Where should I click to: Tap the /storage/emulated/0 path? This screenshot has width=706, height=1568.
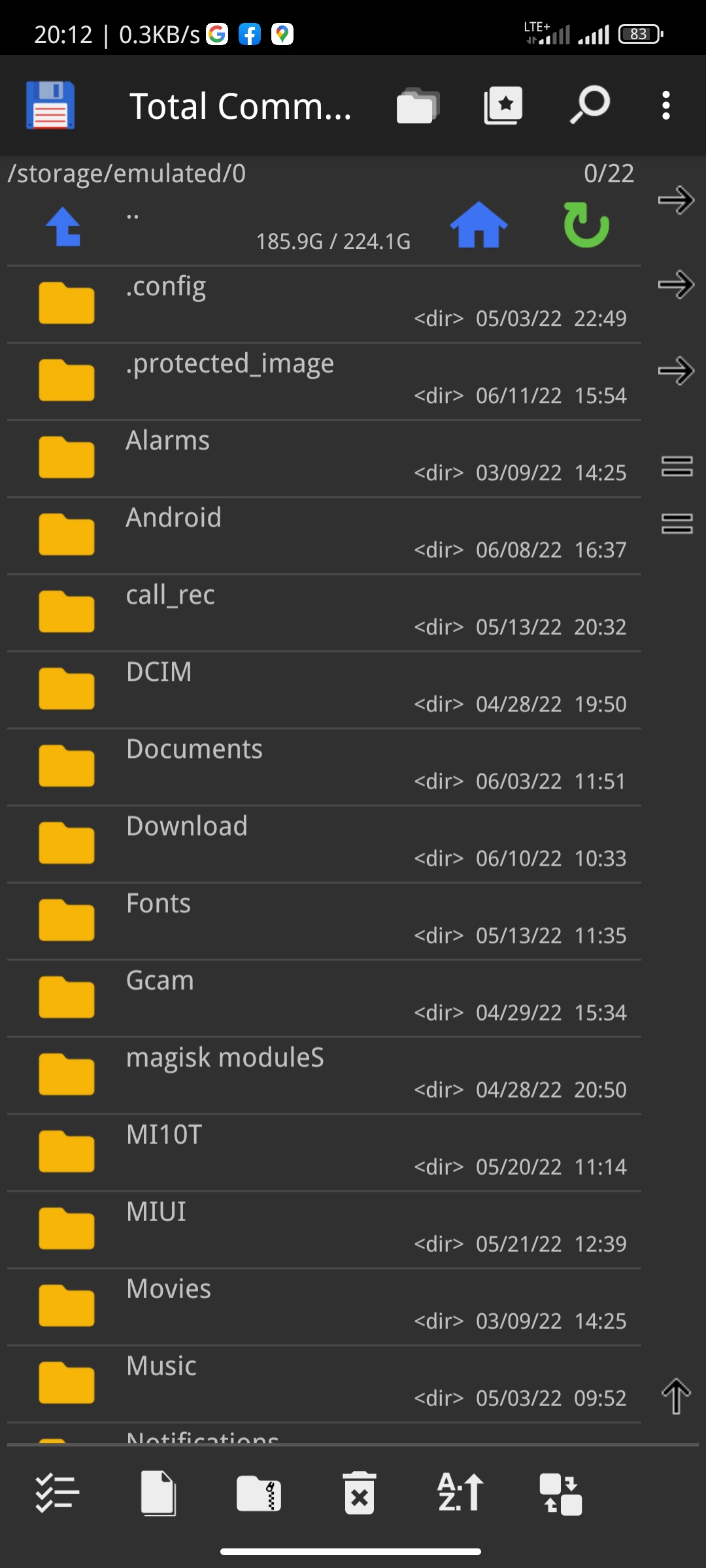click(x=127, y=174)
